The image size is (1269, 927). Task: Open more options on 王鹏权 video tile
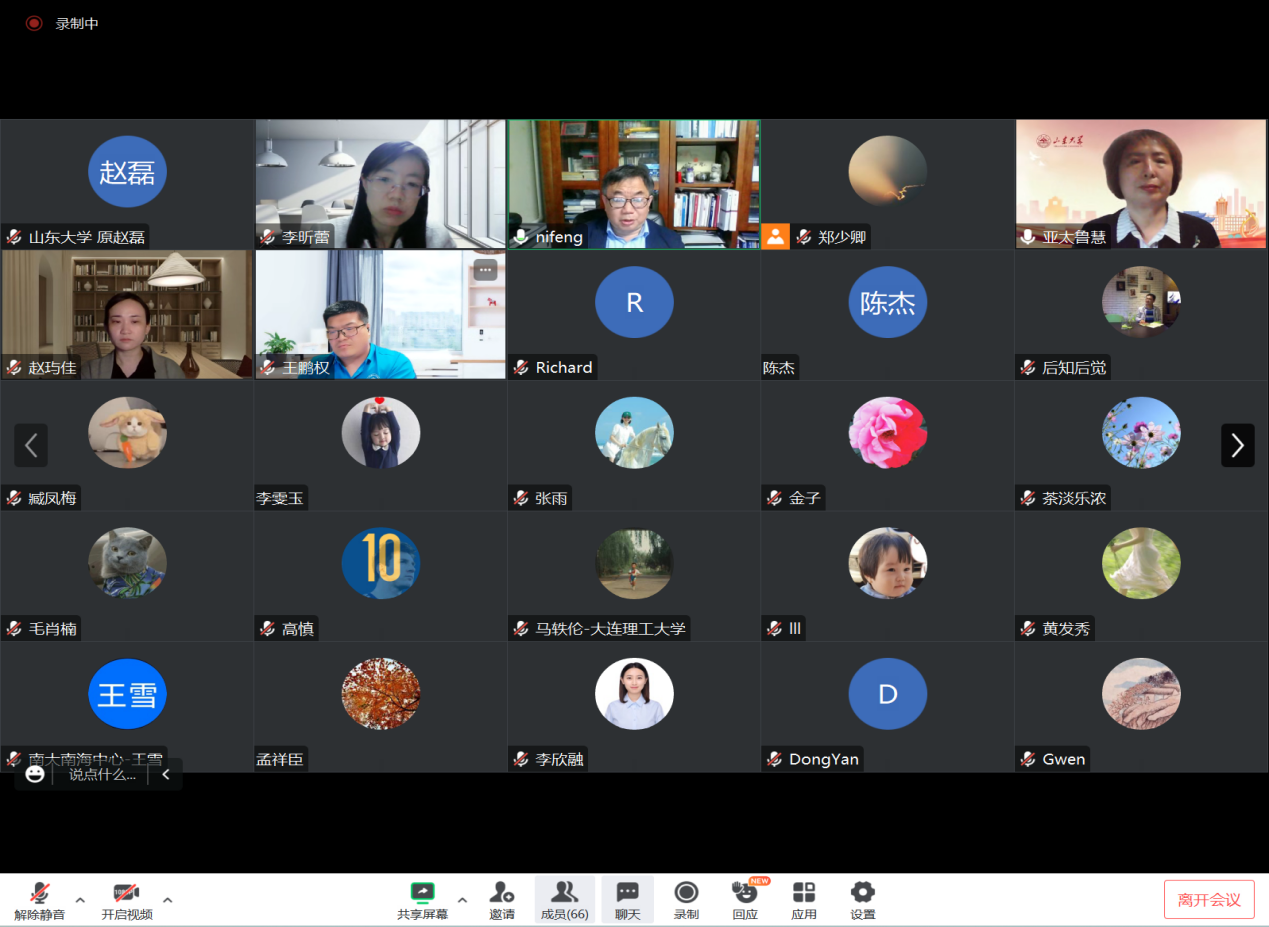485,270
